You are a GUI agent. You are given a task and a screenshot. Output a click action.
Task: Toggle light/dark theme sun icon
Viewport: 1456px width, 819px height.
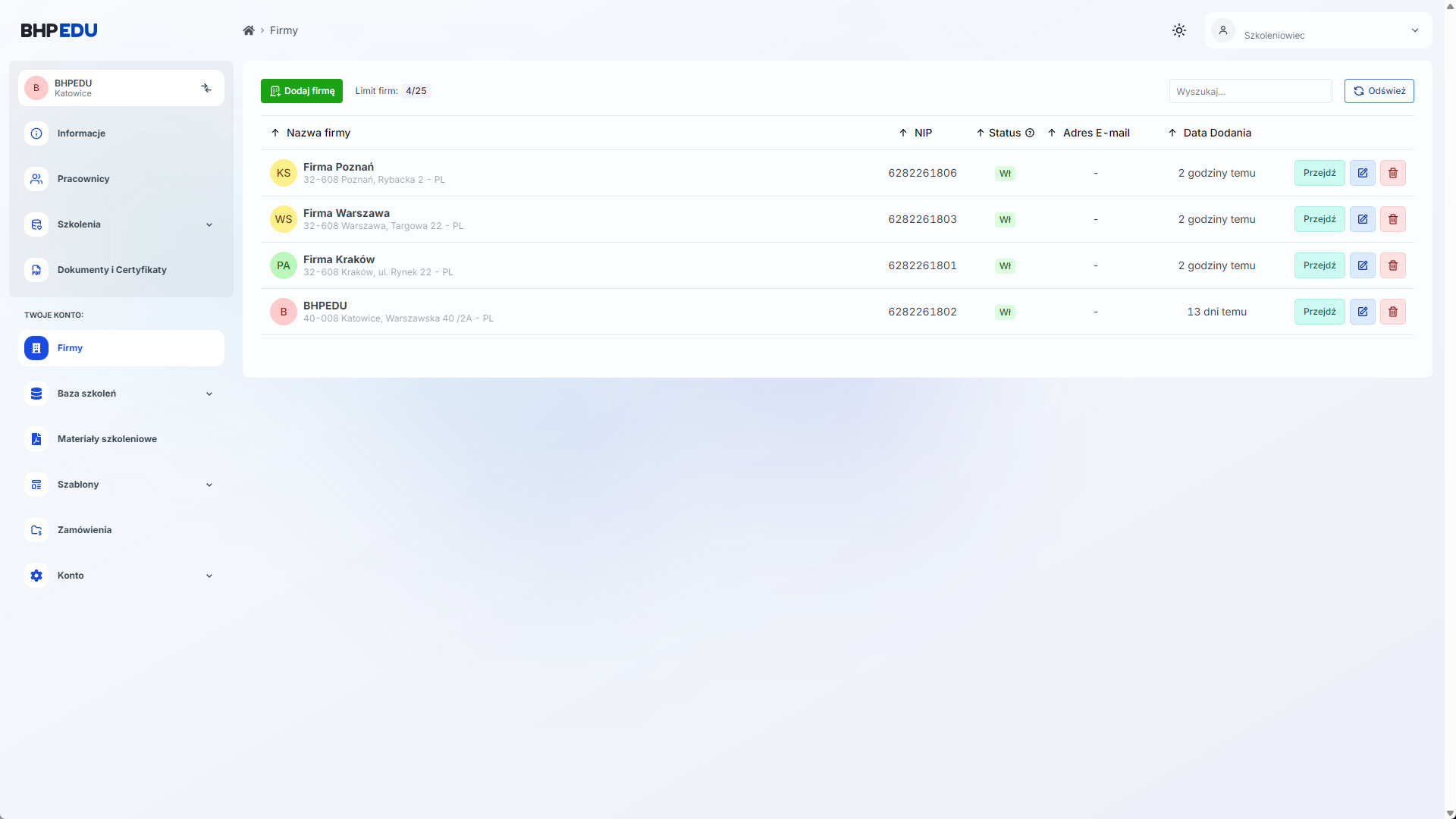pos(1178,30)
